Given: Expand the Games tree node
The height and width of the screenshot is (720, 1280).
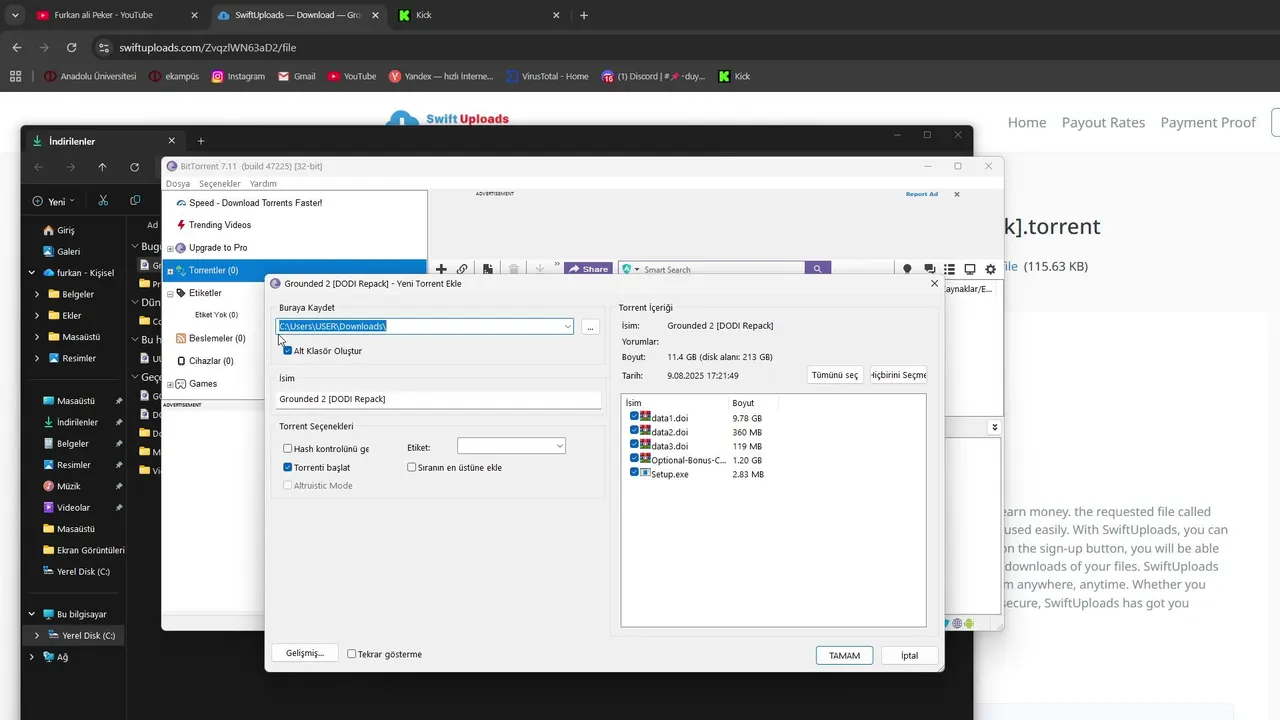Looking at the screenshot, I should [x=170, y=384].
